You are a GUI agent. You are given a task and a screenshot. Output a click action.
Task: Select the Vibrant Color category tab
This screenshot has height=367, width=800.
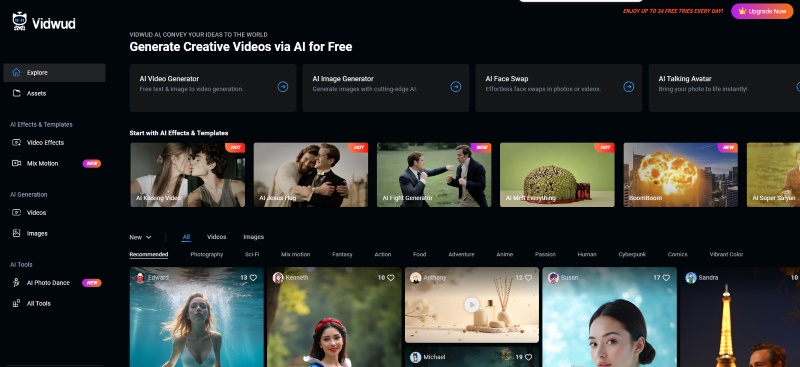click(x=726, y=254)
